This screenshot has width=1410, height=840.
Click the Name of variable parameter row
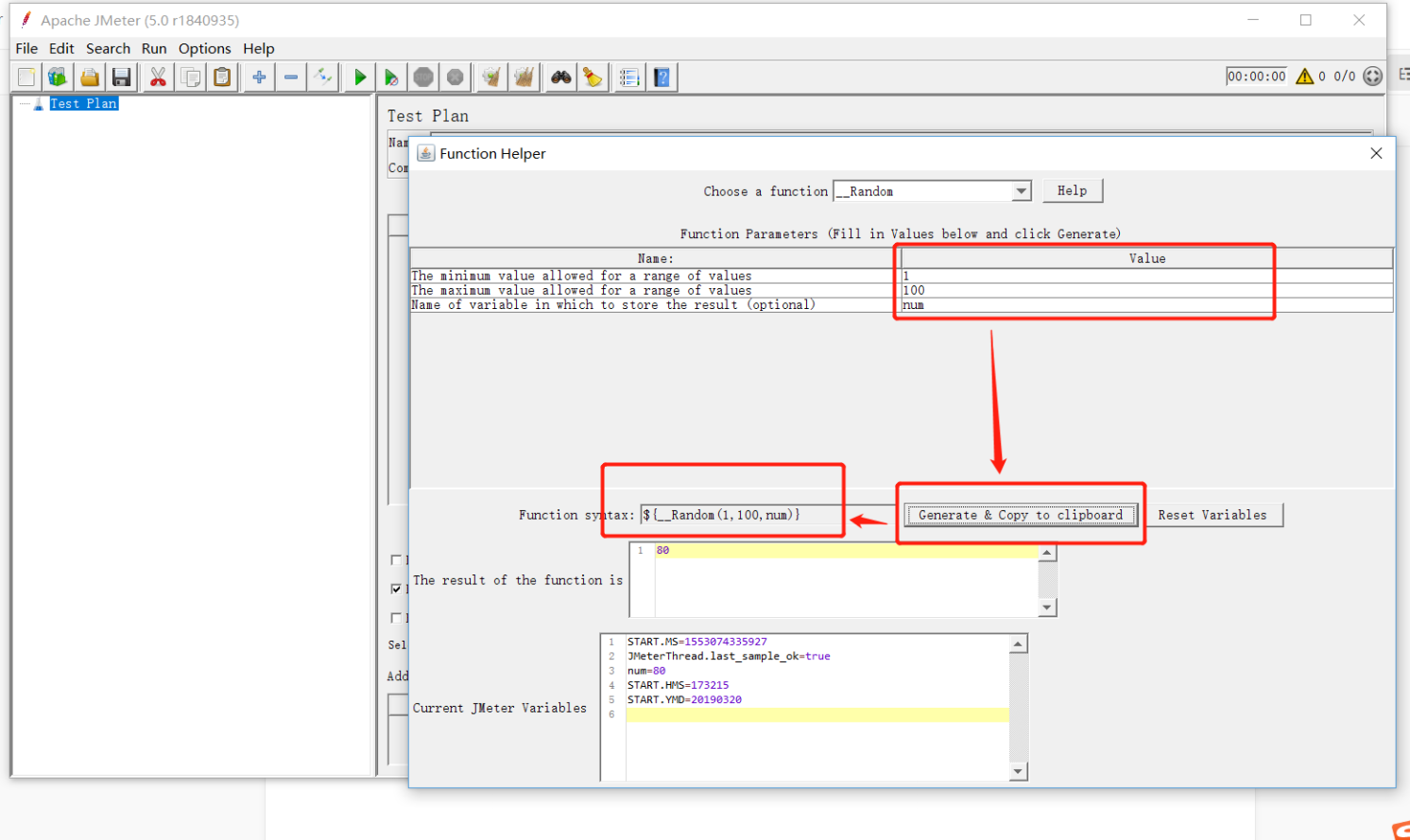655,305
